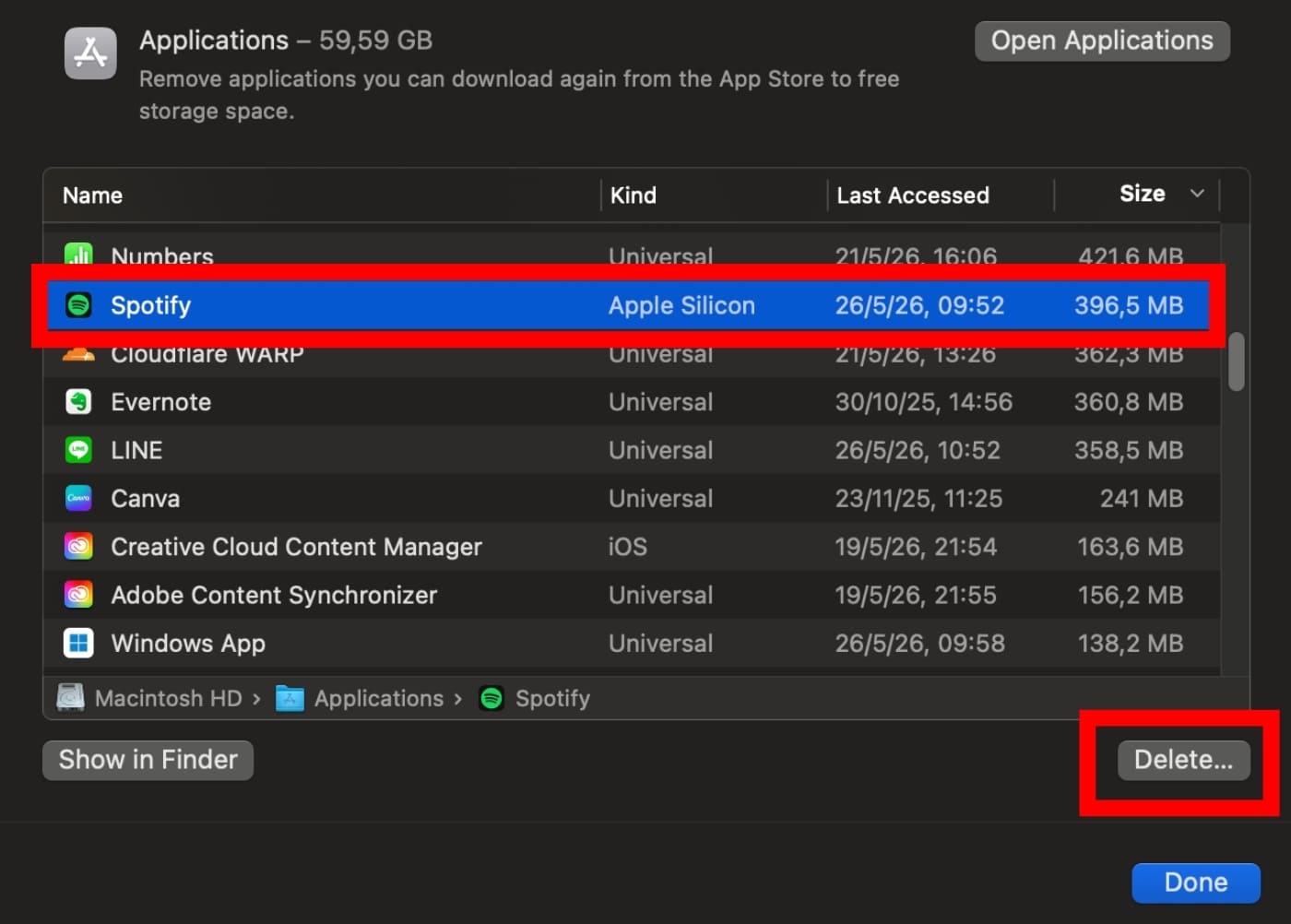
Task: Click the 163,6 MB size value
Action: 1131,547
